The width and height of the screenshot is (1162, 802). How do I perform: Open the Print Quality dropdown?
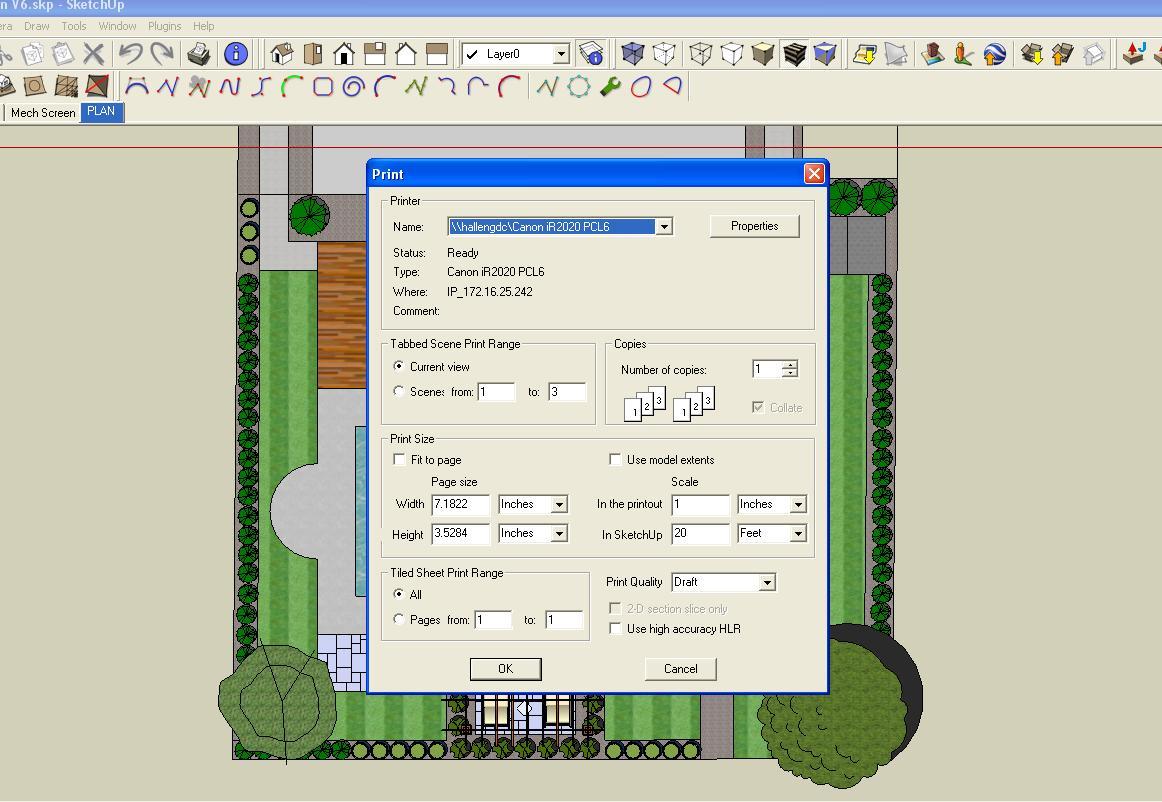pos(767,583)
